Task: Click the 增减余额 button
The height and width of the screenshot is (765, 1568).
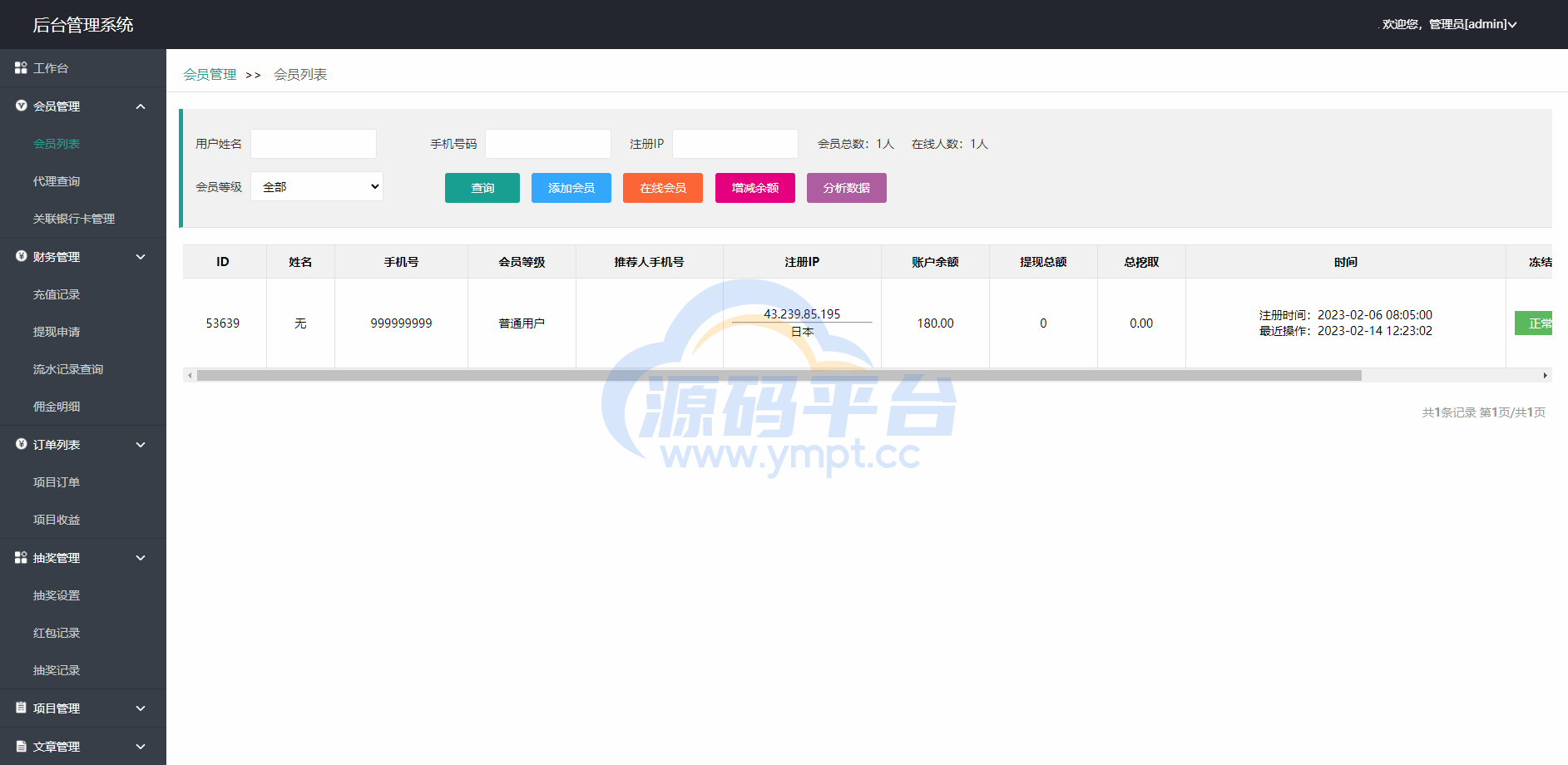Action: 755,188
